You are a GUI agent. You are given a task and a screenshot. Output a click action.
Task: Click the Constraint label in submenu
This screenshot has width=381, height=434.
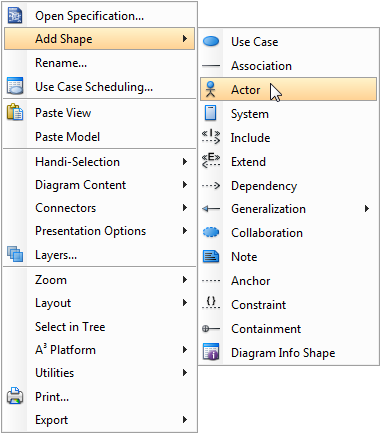tap(259, 305)
